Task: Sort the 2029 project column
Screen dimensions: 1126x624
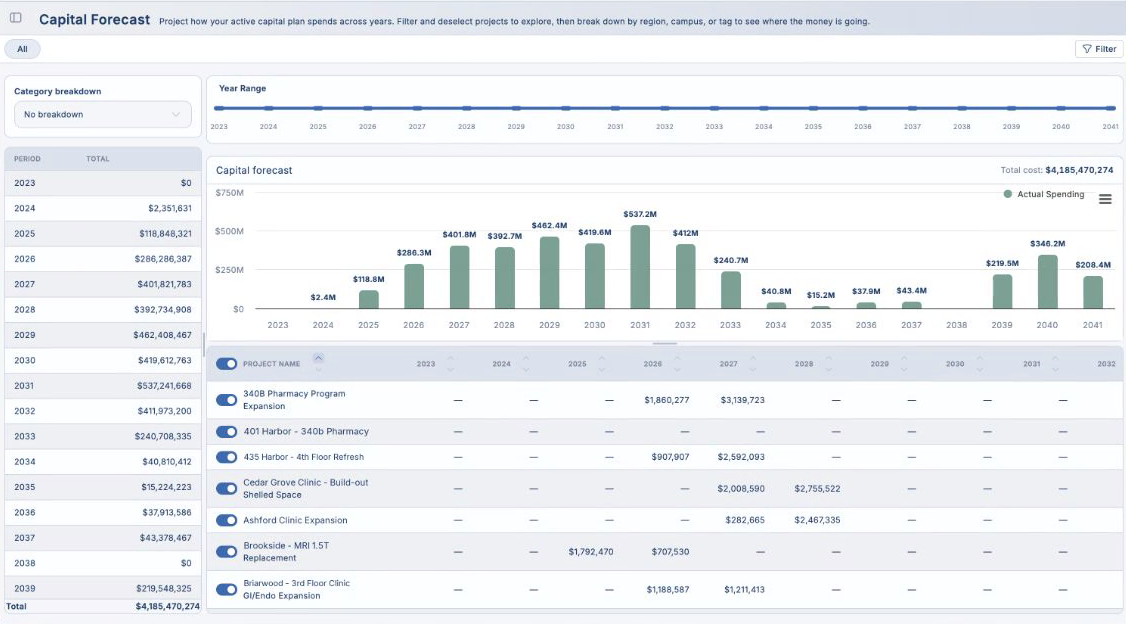Action: tap(904, 364)
